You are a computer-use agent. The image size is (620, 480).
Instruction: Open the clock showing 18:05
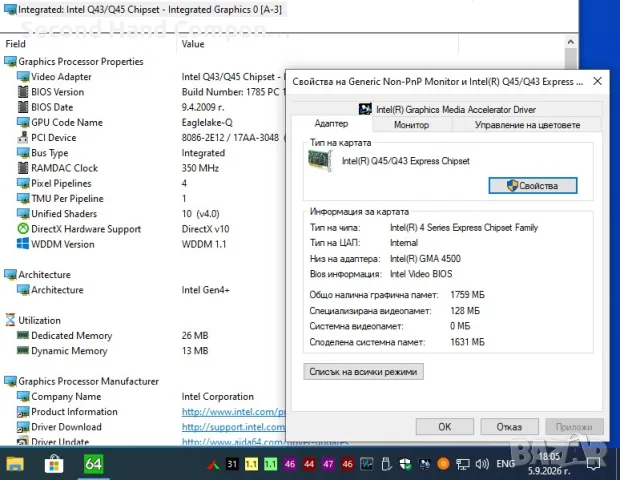coord(549,464)
